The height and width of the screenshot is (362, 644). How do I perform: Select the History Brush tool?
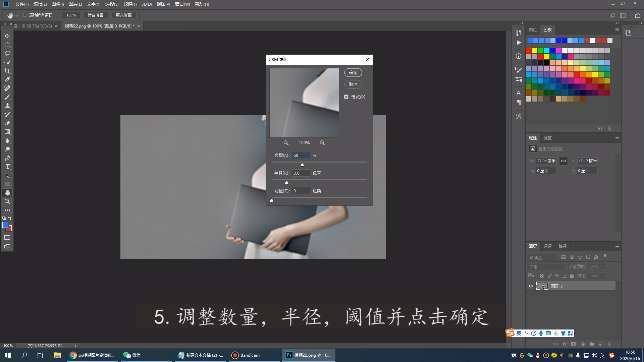click(7, 114)
